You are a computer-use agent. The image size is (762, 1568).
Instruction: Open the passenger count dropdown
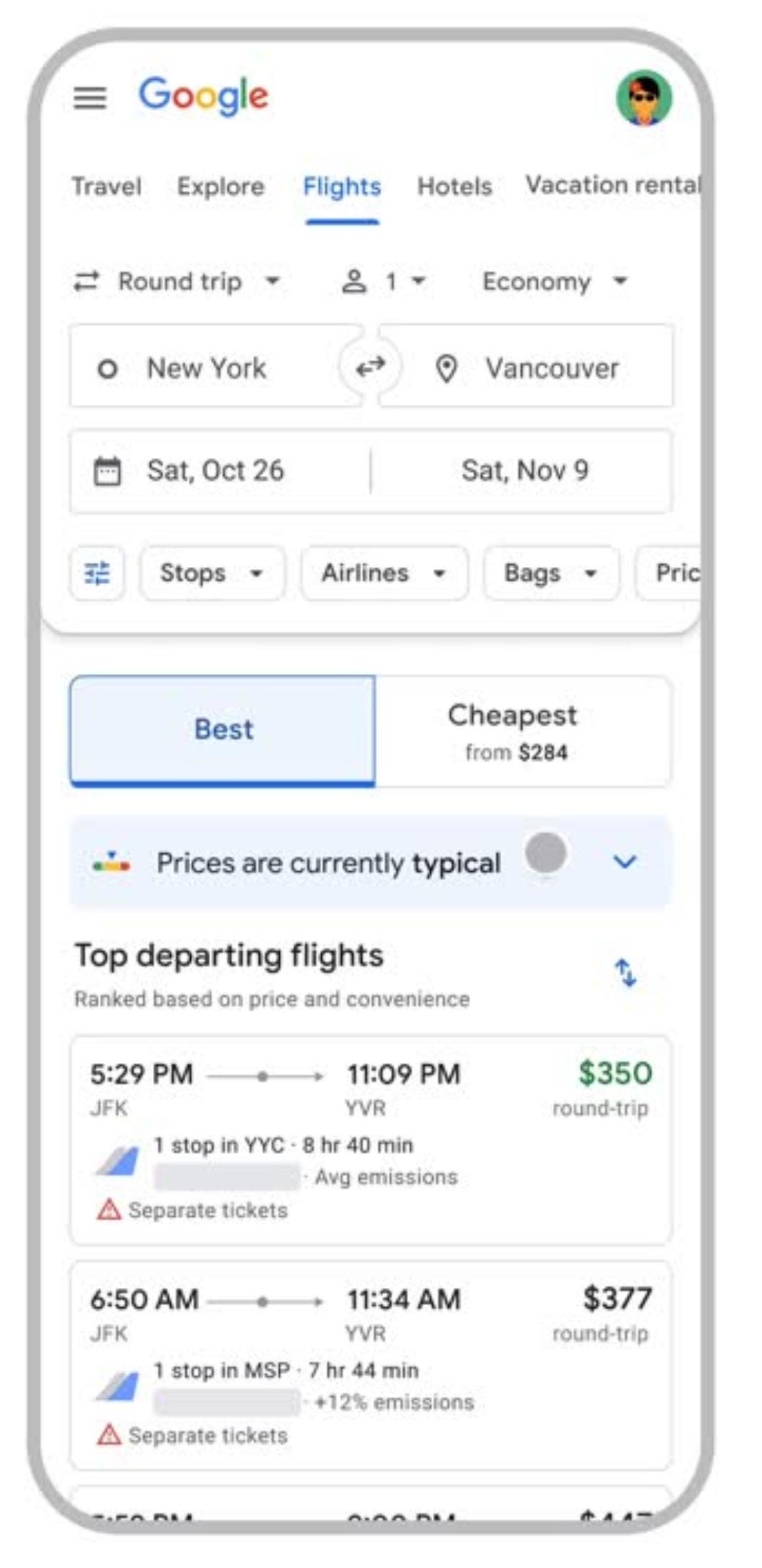coord(385,281)
